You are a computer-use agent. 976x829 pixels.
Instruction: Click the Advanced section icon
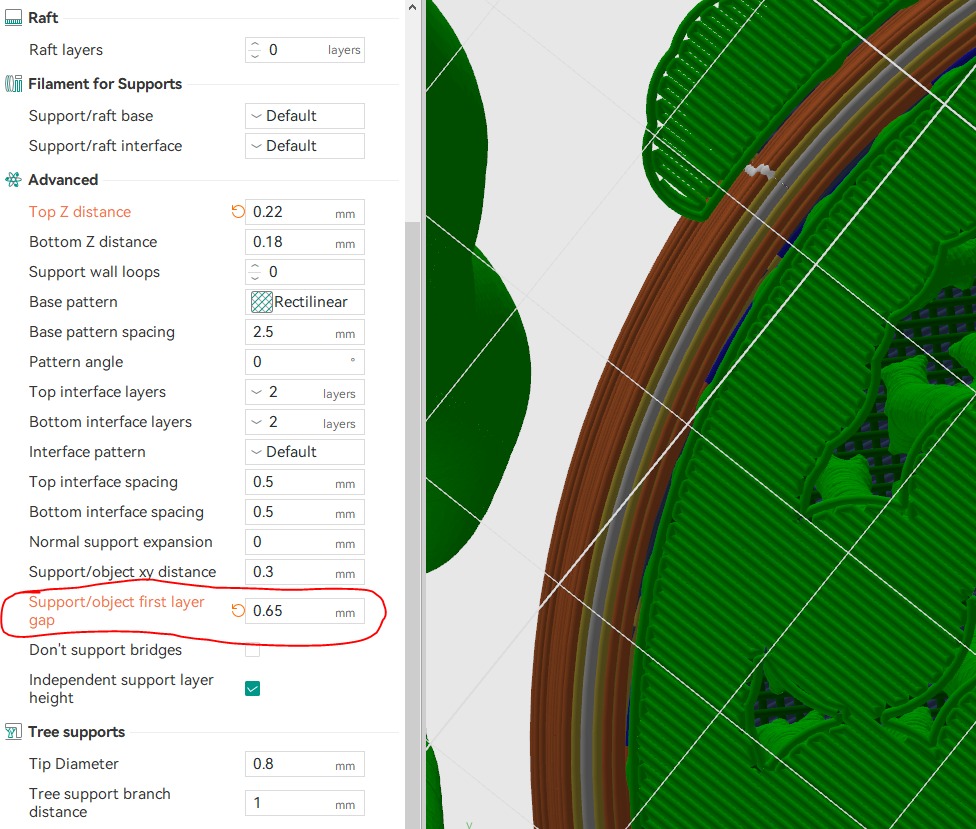pyautogui.click(x=13, y=180)
